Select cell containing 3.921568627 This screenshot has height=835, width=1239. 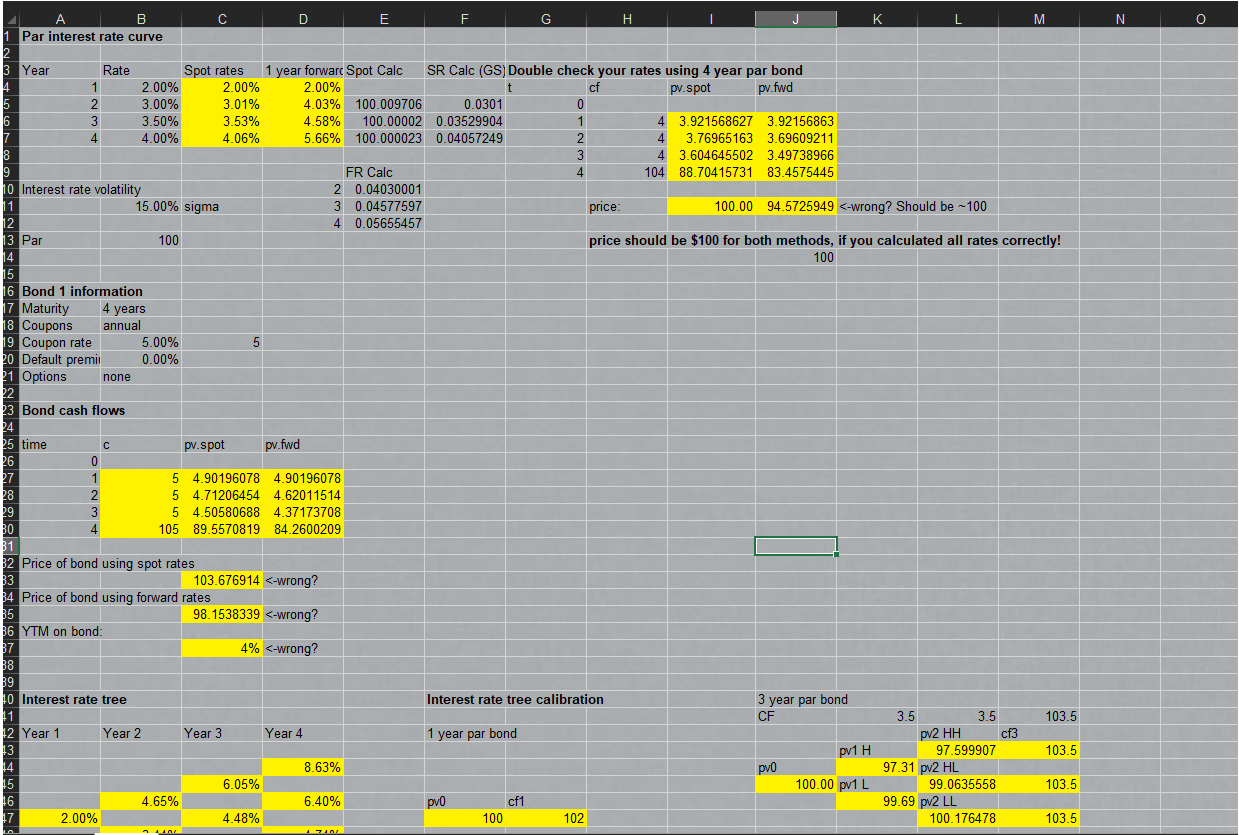[x=711, y=121]
